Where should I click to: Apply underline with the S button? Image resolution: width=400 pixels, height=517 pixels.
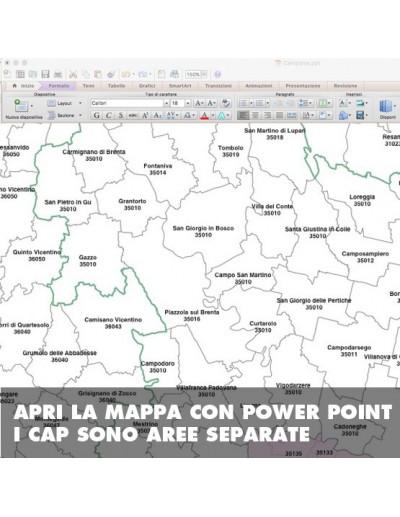[x=121, y=115]
